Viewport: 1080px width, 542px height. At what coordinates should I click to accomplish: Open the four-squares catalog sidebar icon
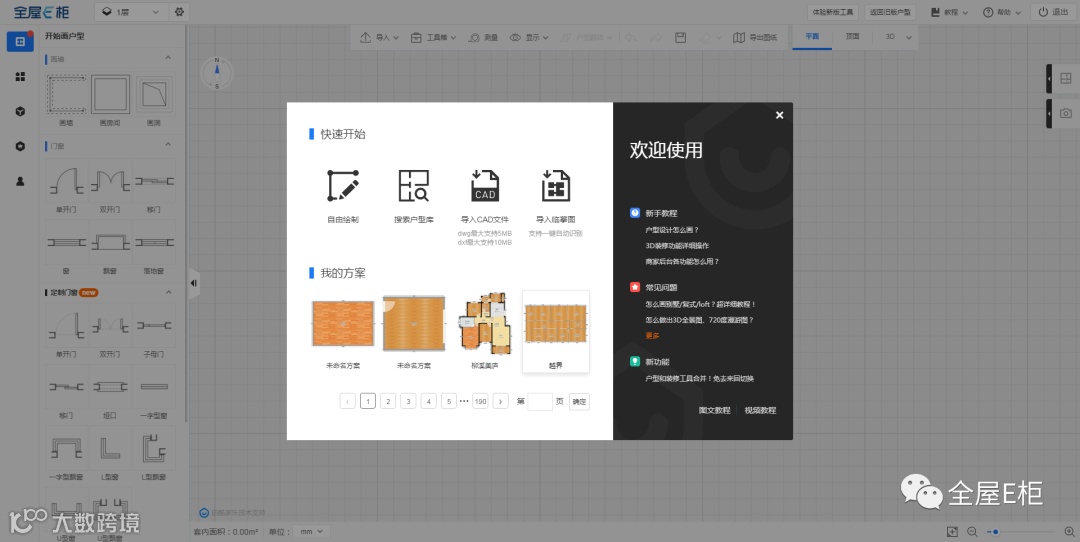tap(20, 77)
